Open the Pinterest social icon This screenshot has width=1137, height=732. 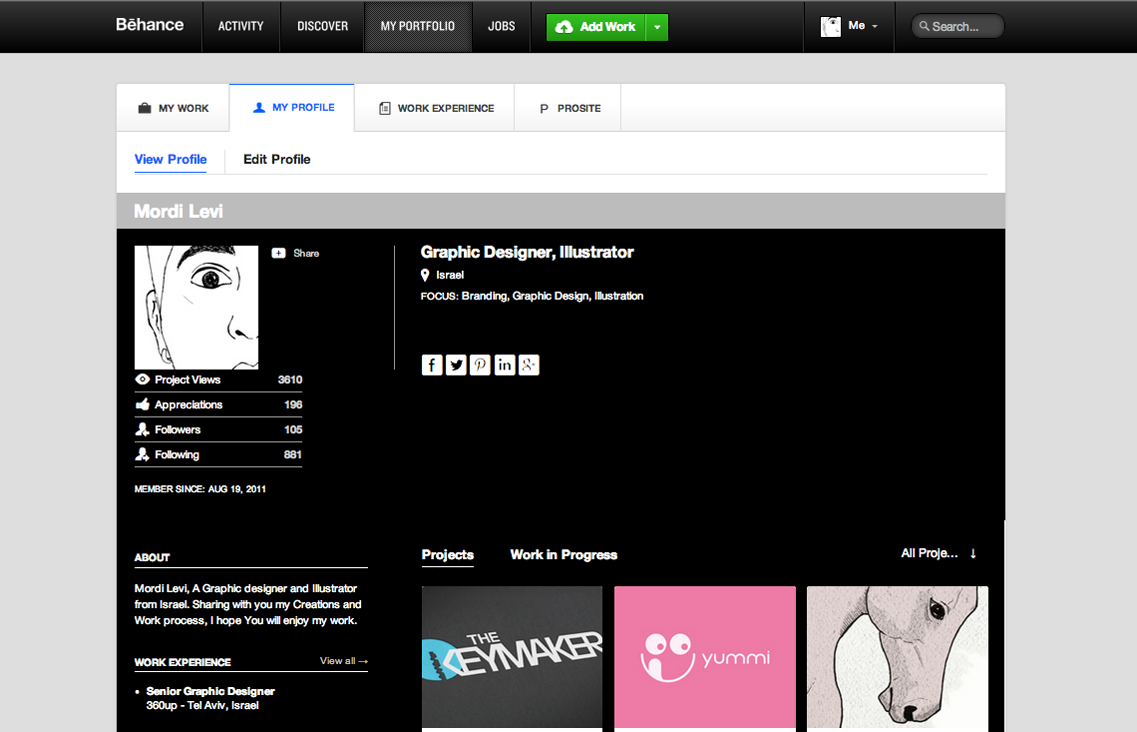click(x=480, y=365)
